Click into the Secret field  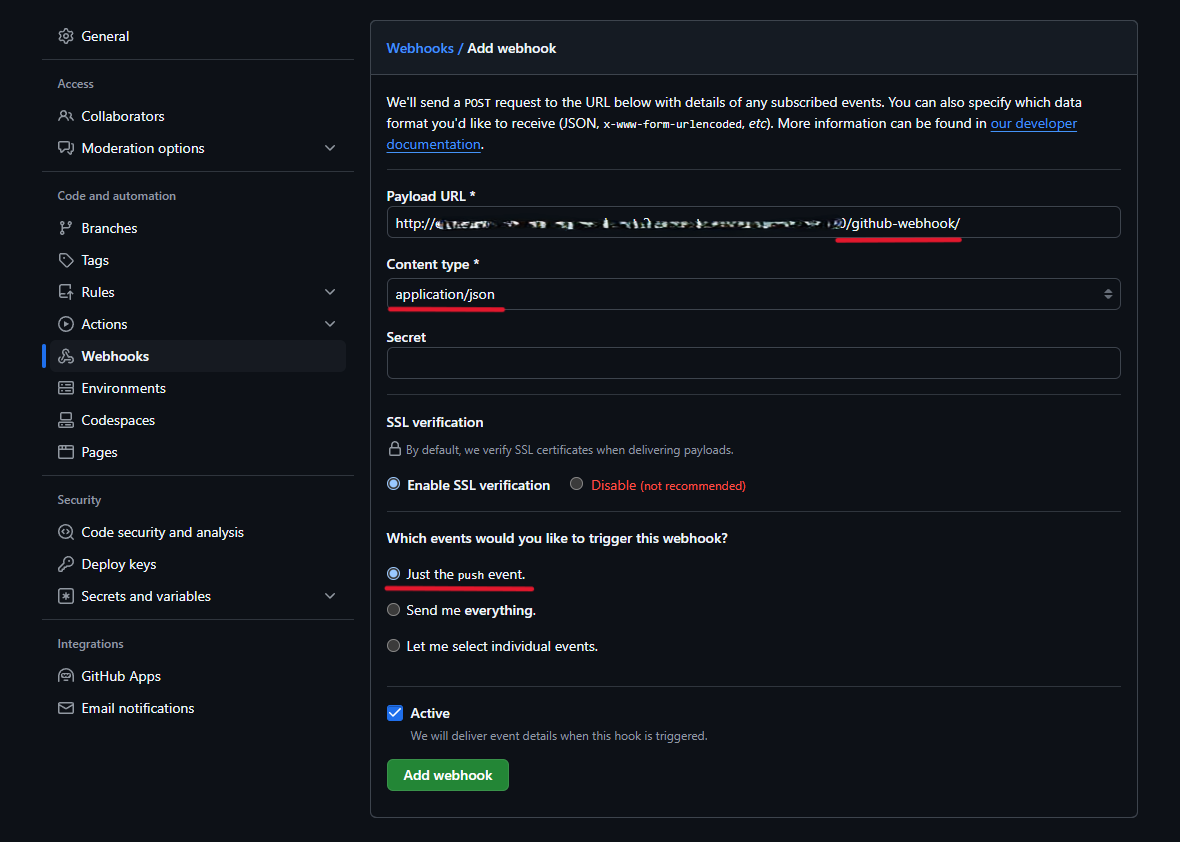(753, 363)
